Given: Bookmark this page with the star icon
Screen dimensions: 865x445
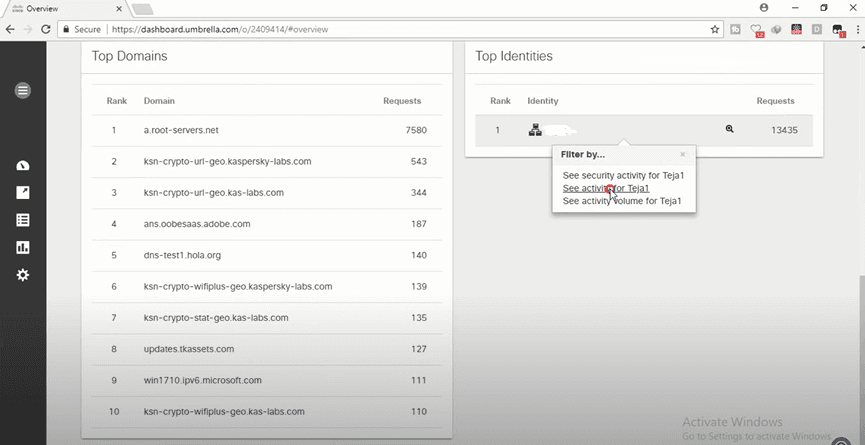Looking at the screenshot, I should (714, 29).
